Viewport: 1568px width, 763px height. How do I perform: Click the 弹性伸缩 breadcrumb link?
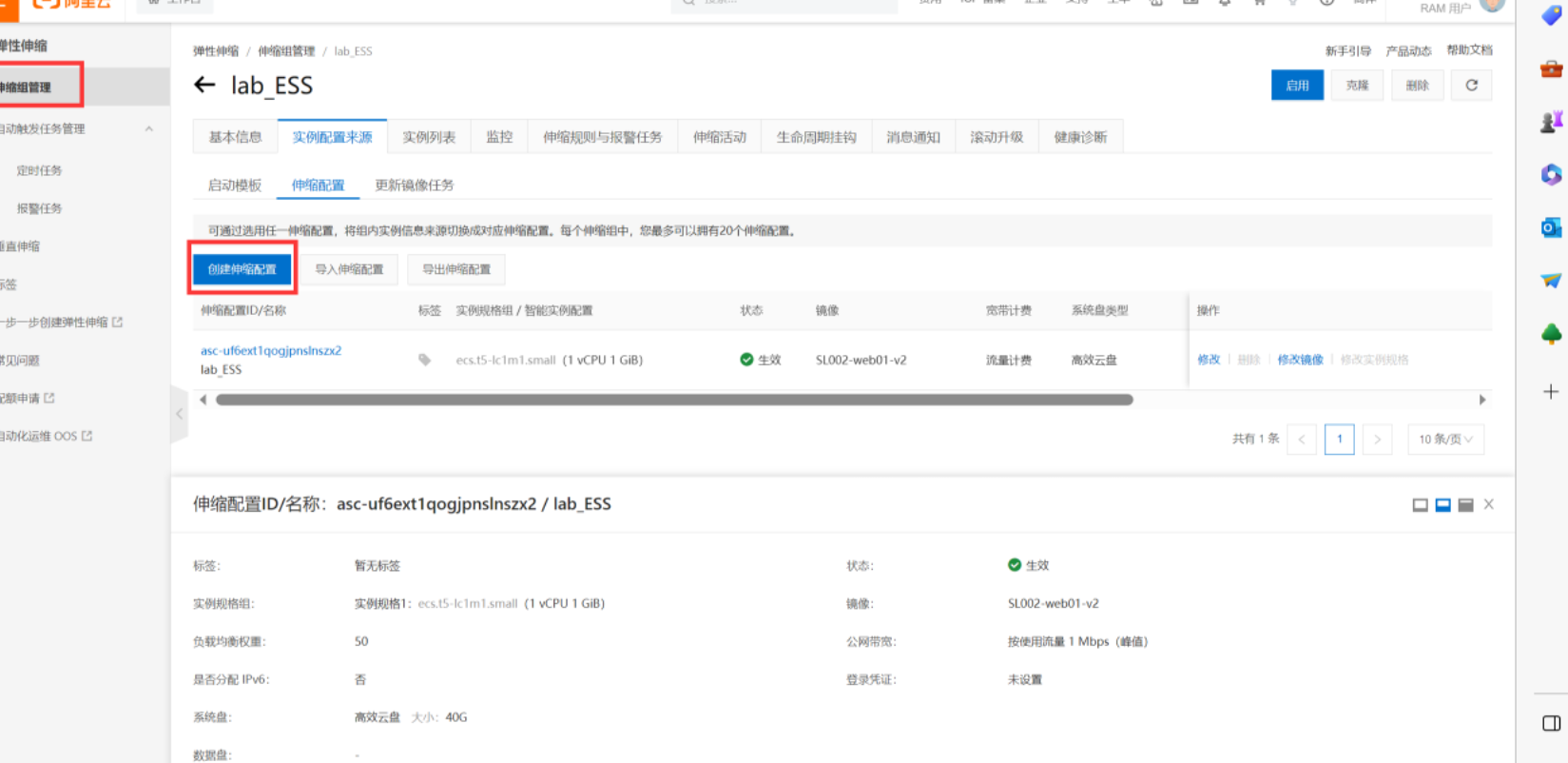(x=216, y=51)
